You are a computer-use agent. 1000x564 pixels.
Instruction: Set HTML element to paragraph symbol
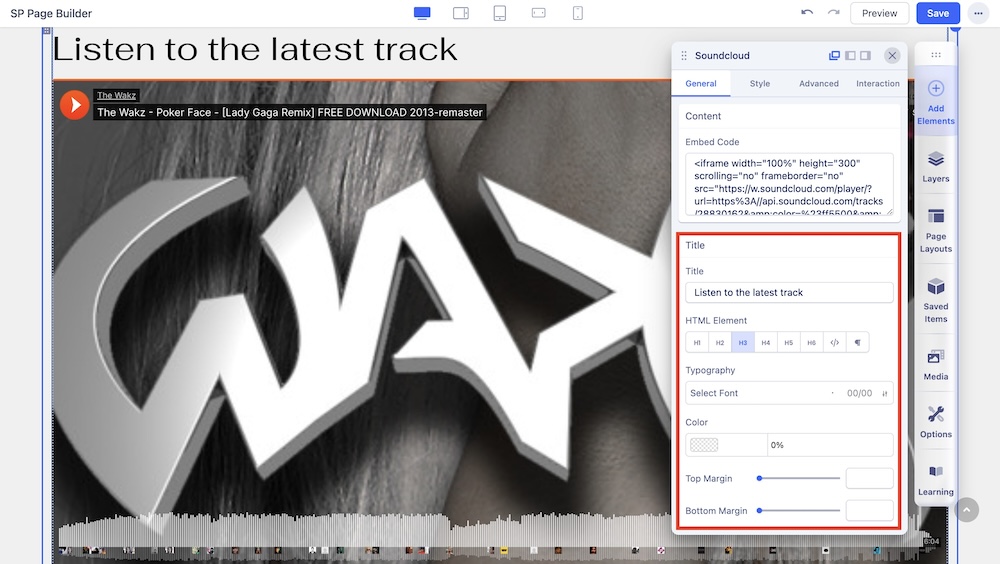point(857,343)
